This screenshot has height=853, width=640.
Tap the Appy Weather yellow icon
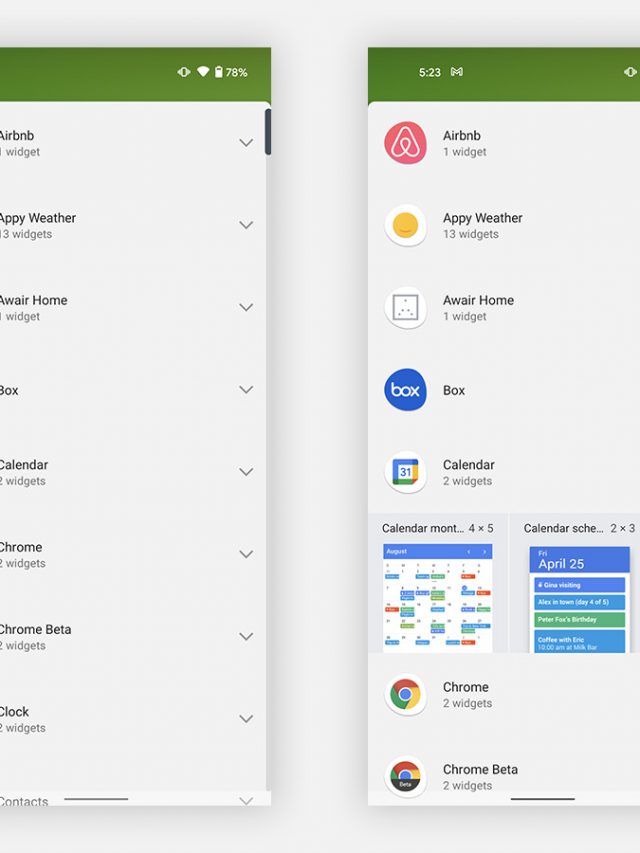(x=405, y=226)
